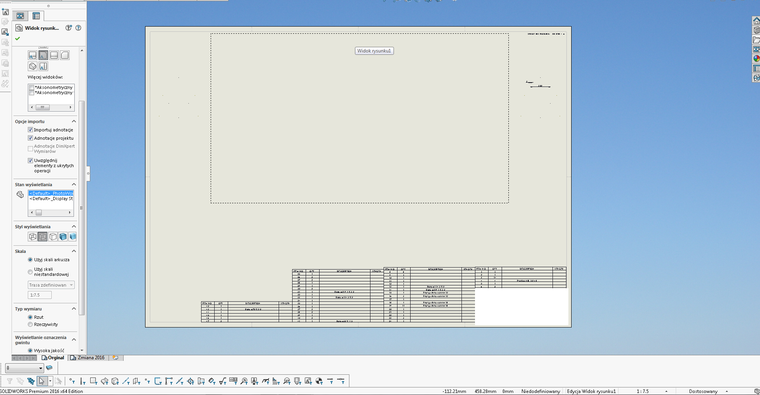Toggle Importuj adnotacje checkbox
This screenshot has height=395, width=760.
[x=30, y=130]
